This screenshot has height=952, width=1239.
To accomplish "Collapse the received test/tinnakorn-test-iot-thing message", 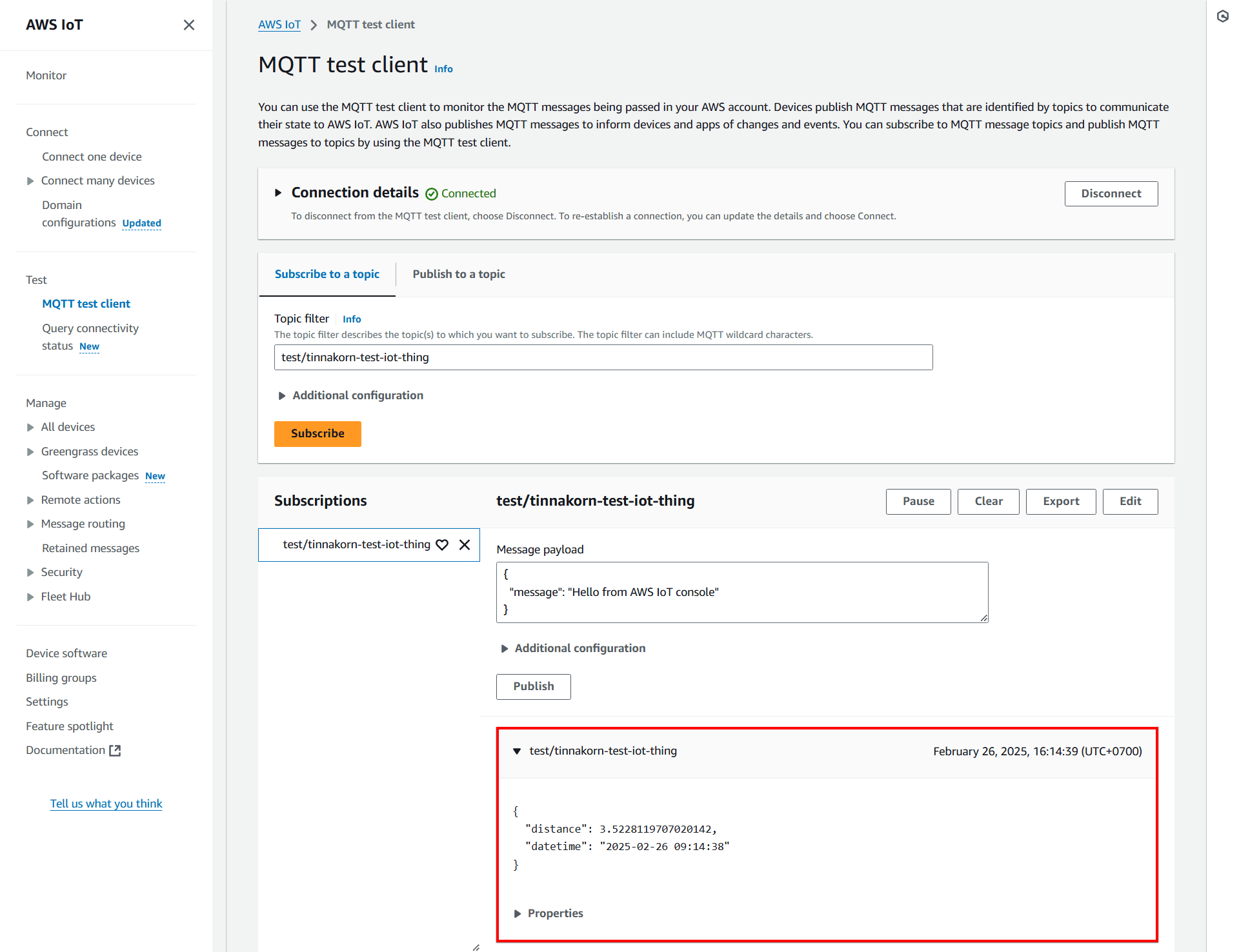I will tap(517, 751).
